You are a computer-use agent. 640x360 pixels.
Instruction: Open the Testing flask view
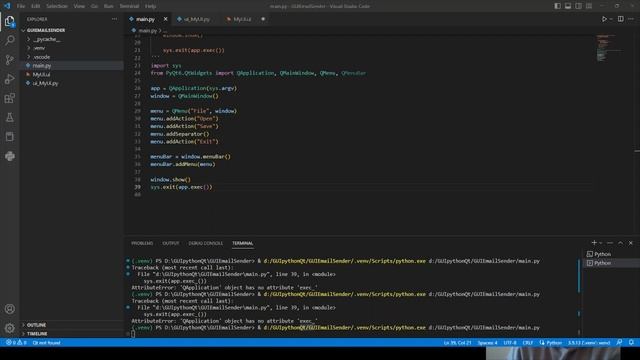pyautogui.click(x=10, y=118)
